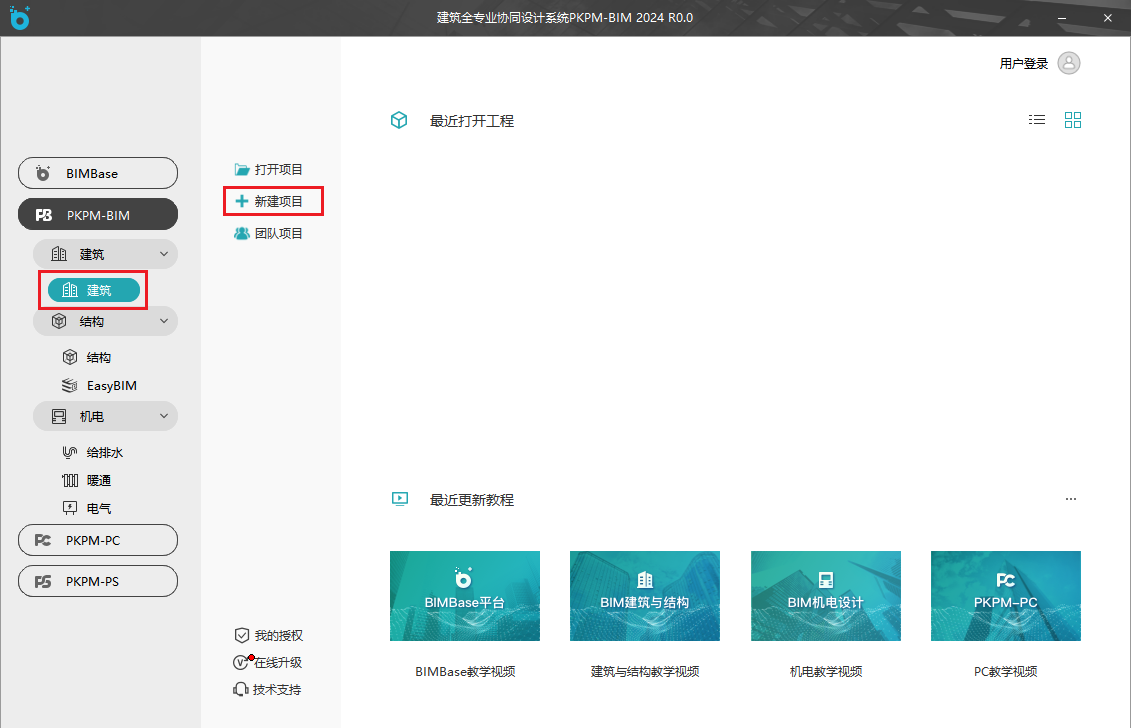
Task: Click the more tutorials ellipsis icon
Action: [1071, 499]
